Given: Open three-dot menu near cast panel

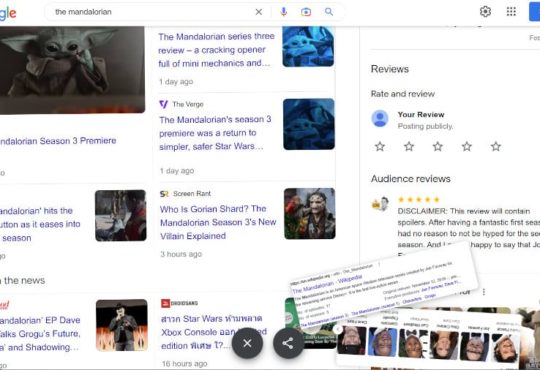Looking at the screenshot, I should tap(484, 292).
